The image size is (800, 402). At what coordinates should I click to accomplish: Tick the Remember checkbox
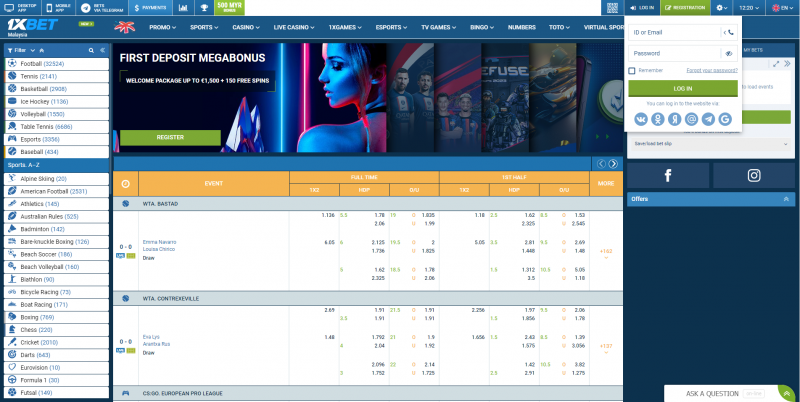tap(632, 70)
